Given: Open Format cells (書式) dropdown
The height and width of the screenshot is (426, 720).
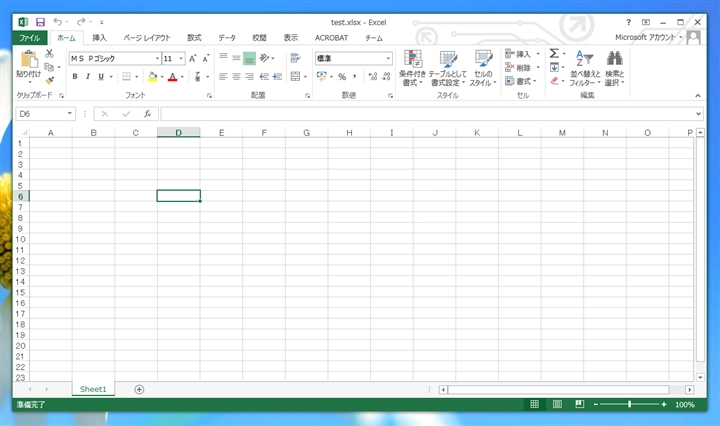Looking at the screenshot, I should tap(521, 81).
